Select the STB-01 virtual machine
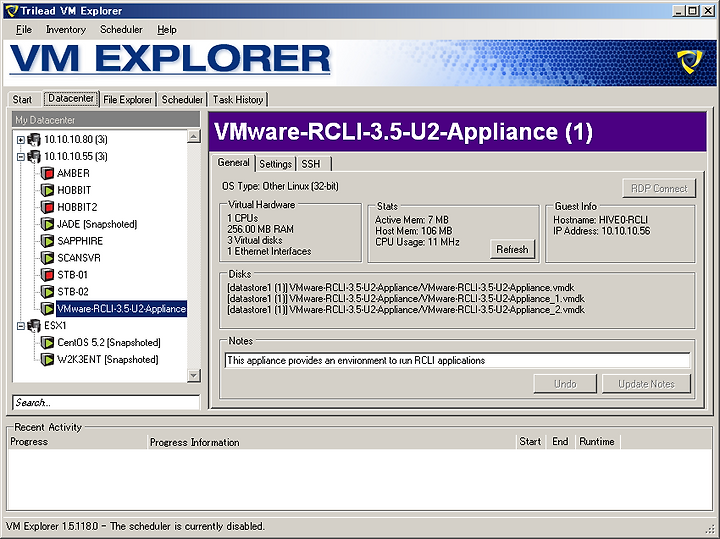 (72, 275)
